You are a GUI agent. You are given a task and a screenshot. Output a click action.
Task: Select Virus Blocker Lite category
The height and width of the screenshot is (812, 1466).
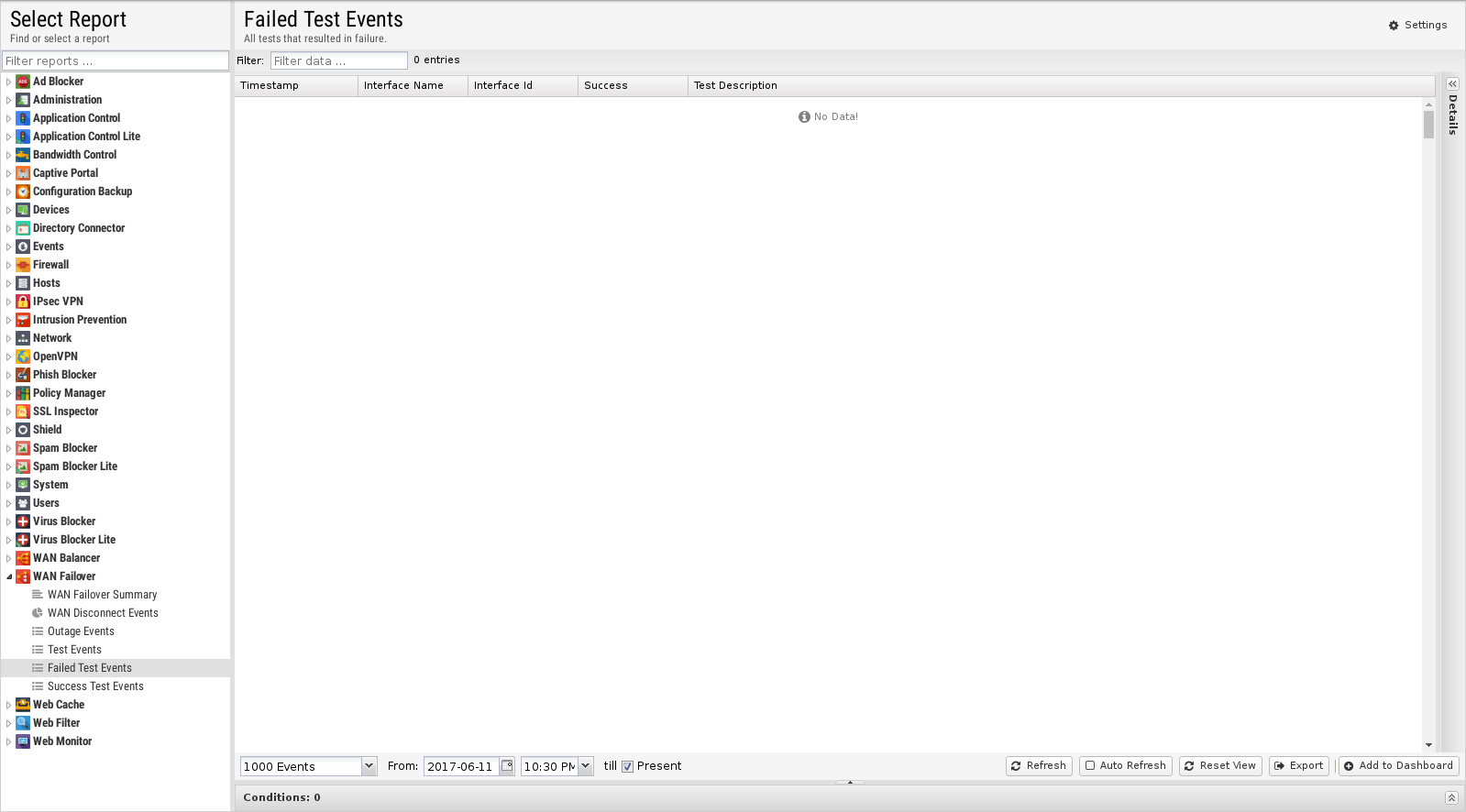pos(74,540)
